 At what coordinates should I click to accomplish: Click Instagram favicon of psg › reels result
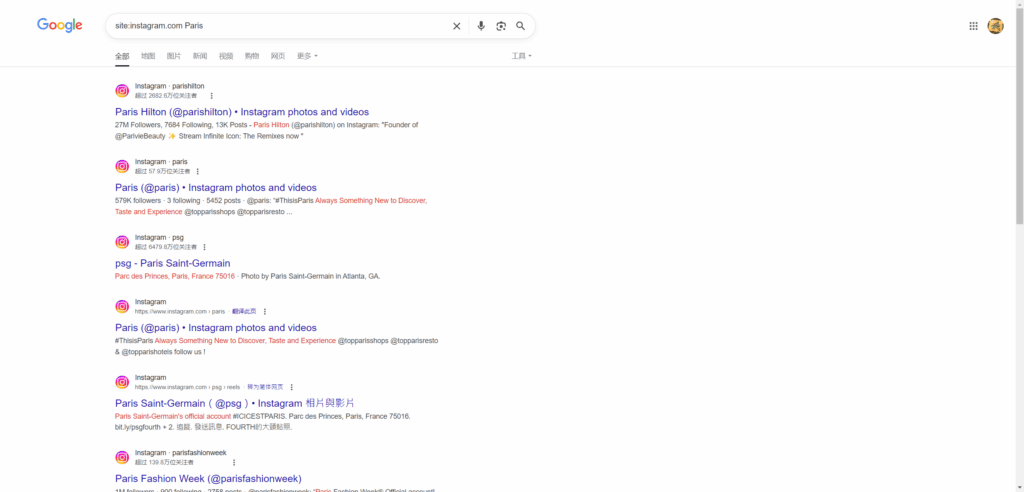click(122, 382)
